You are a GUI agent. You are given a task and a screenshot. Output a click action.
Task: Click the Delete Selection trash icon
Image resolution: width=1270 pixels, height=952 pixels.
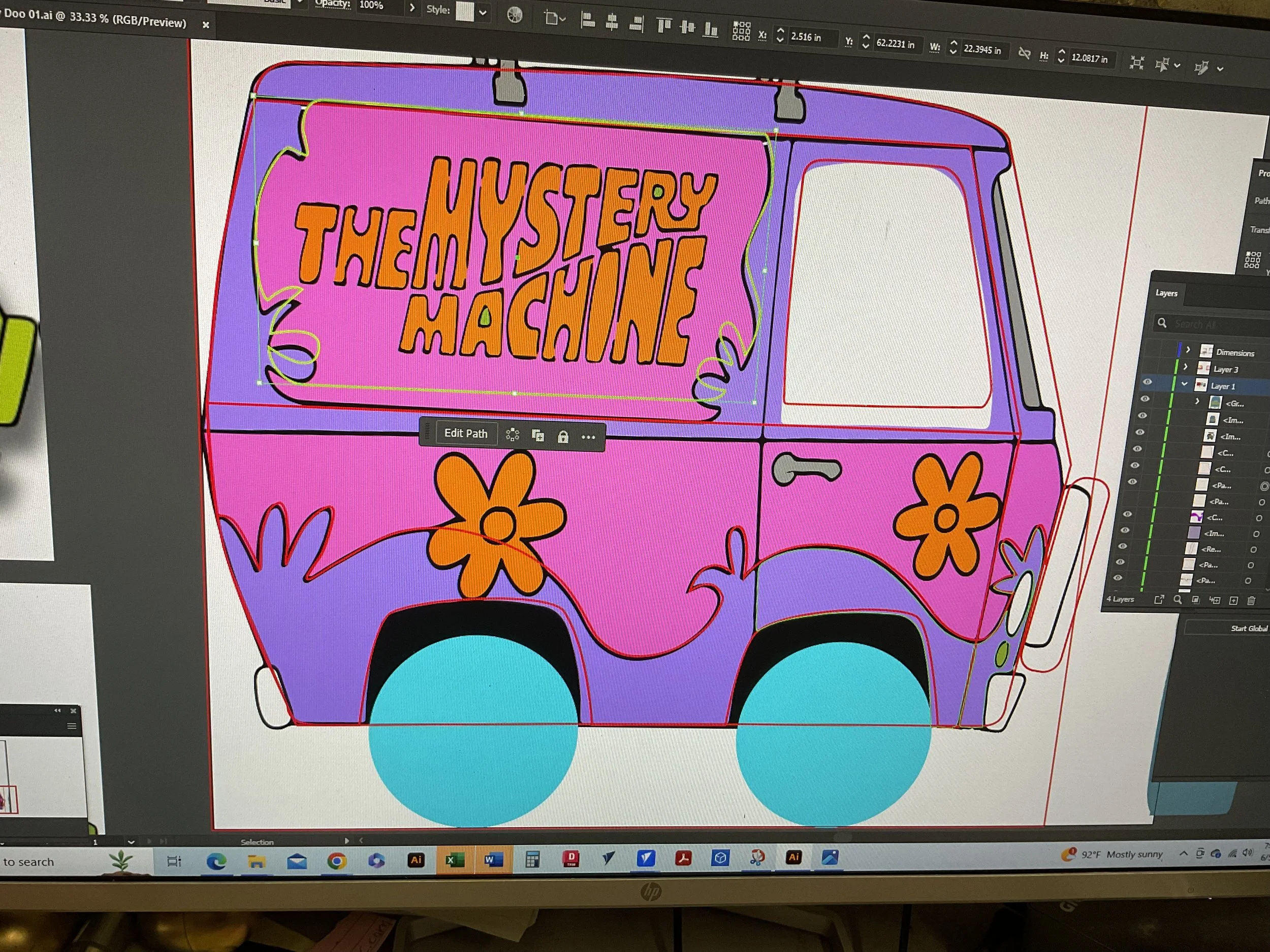1251,601
